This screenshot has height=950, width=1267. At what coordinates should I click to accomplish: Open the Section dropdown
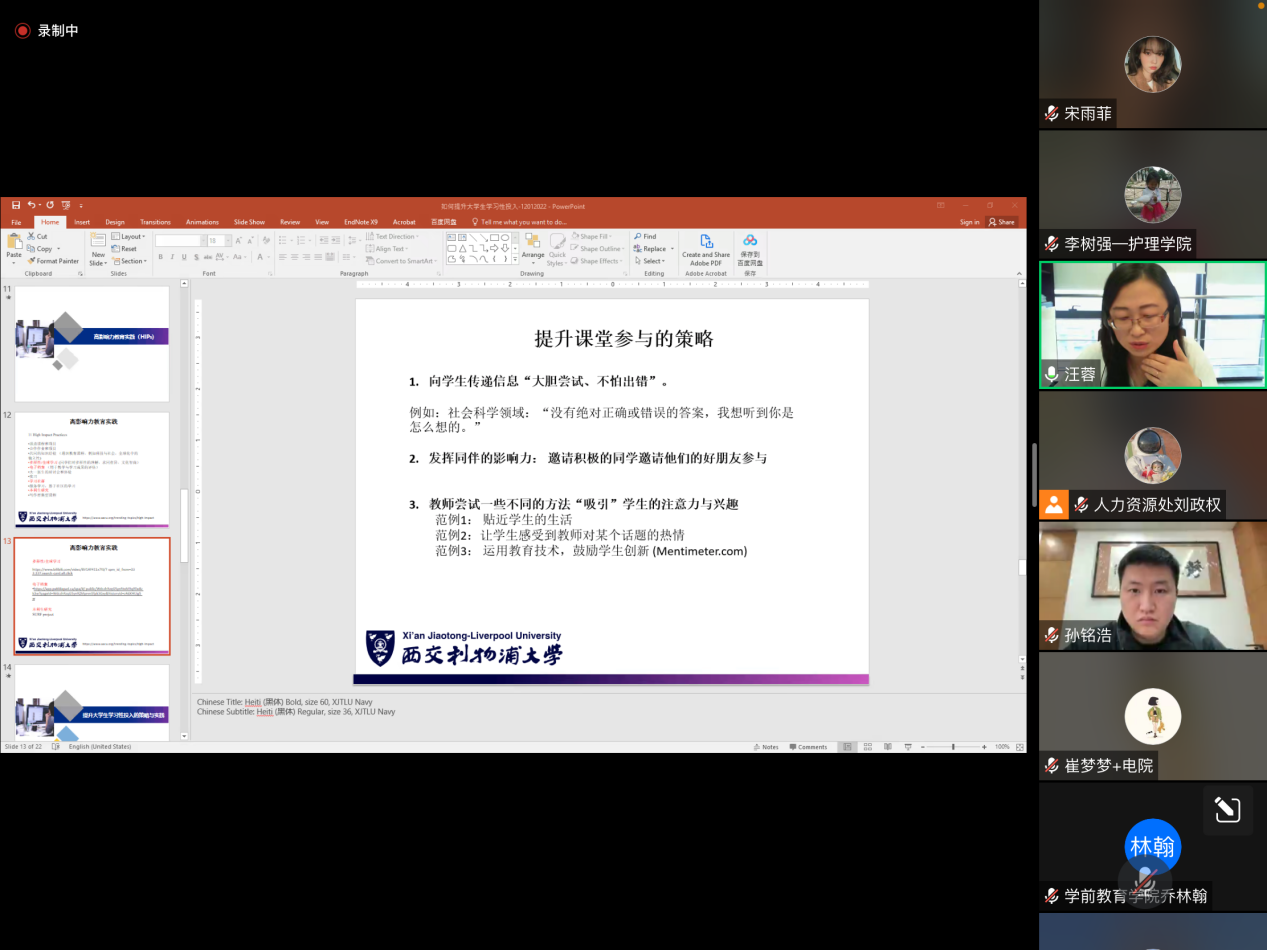pyautogui.click(x=132, y=261)
